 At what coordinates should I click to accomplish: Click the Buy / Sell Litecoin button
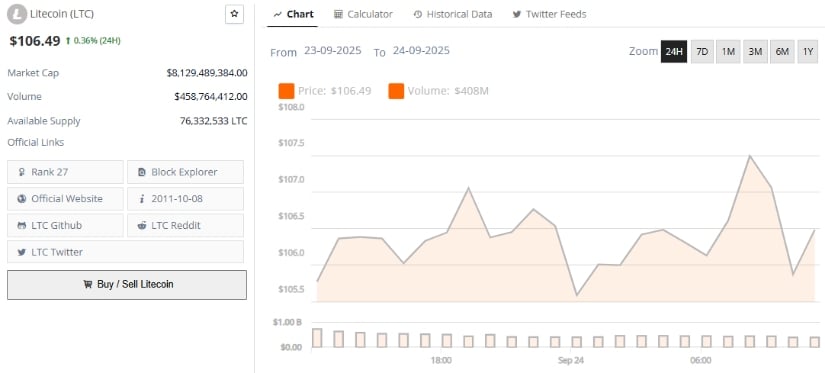click(x=127, y=285)
